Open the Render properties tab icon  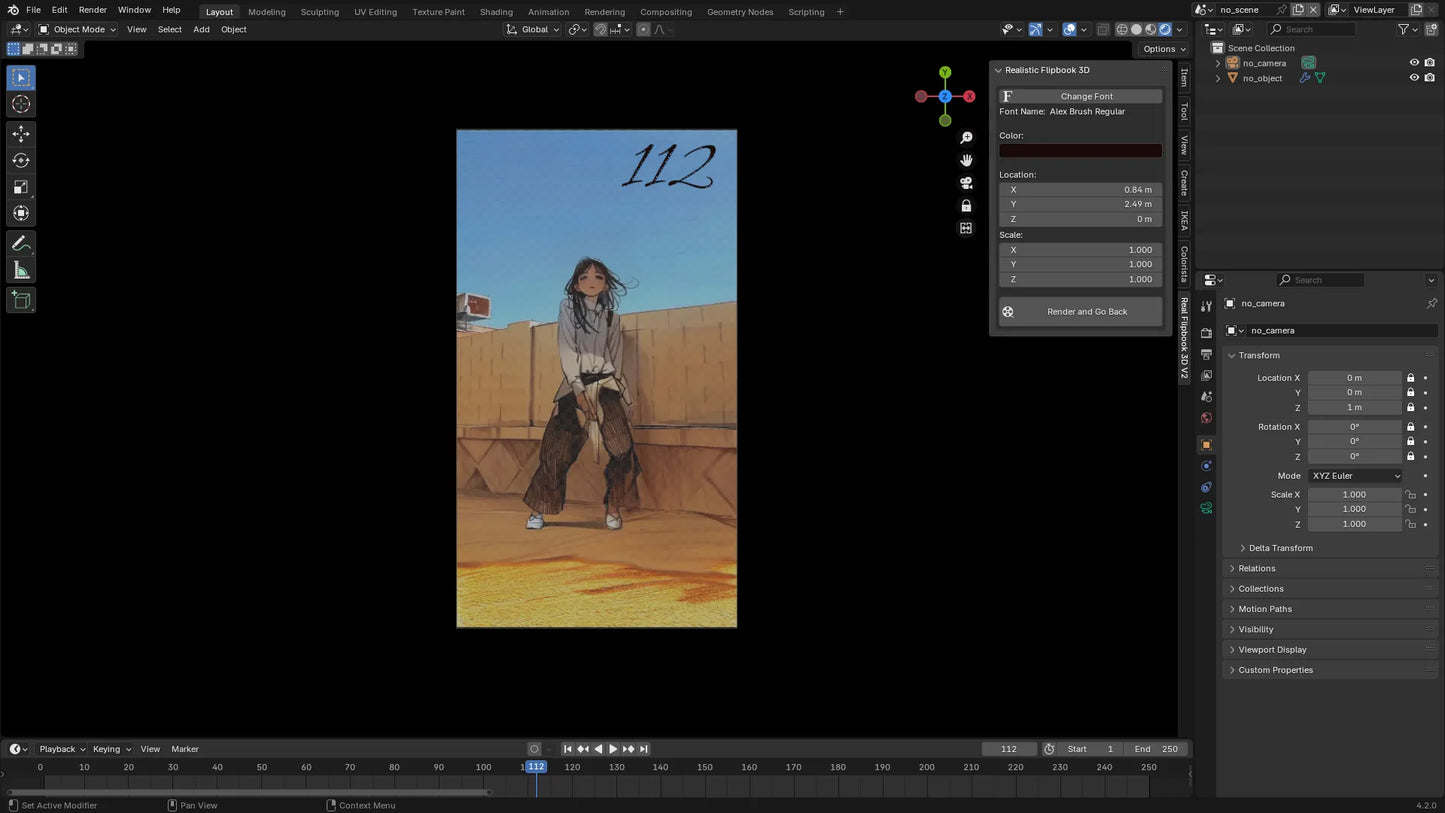click(x=1206, y=333)
